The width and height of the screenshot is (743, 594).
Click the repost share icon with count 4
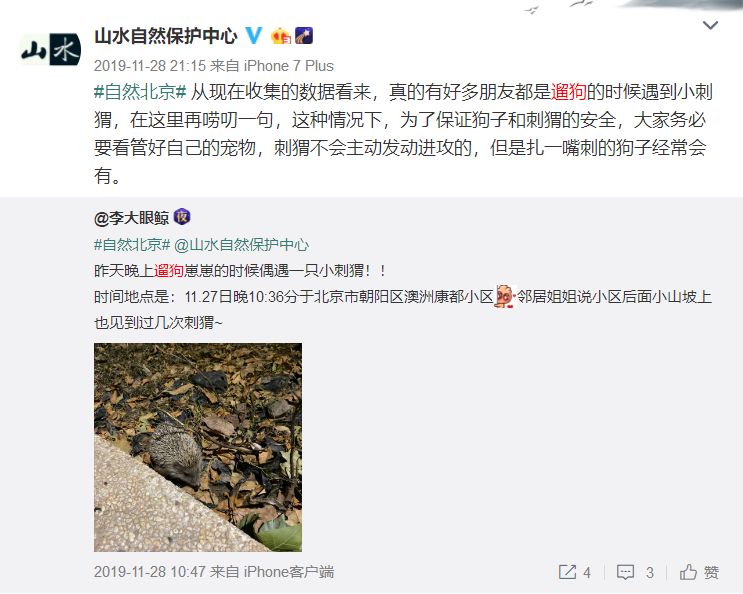click(x=575, y=572)
